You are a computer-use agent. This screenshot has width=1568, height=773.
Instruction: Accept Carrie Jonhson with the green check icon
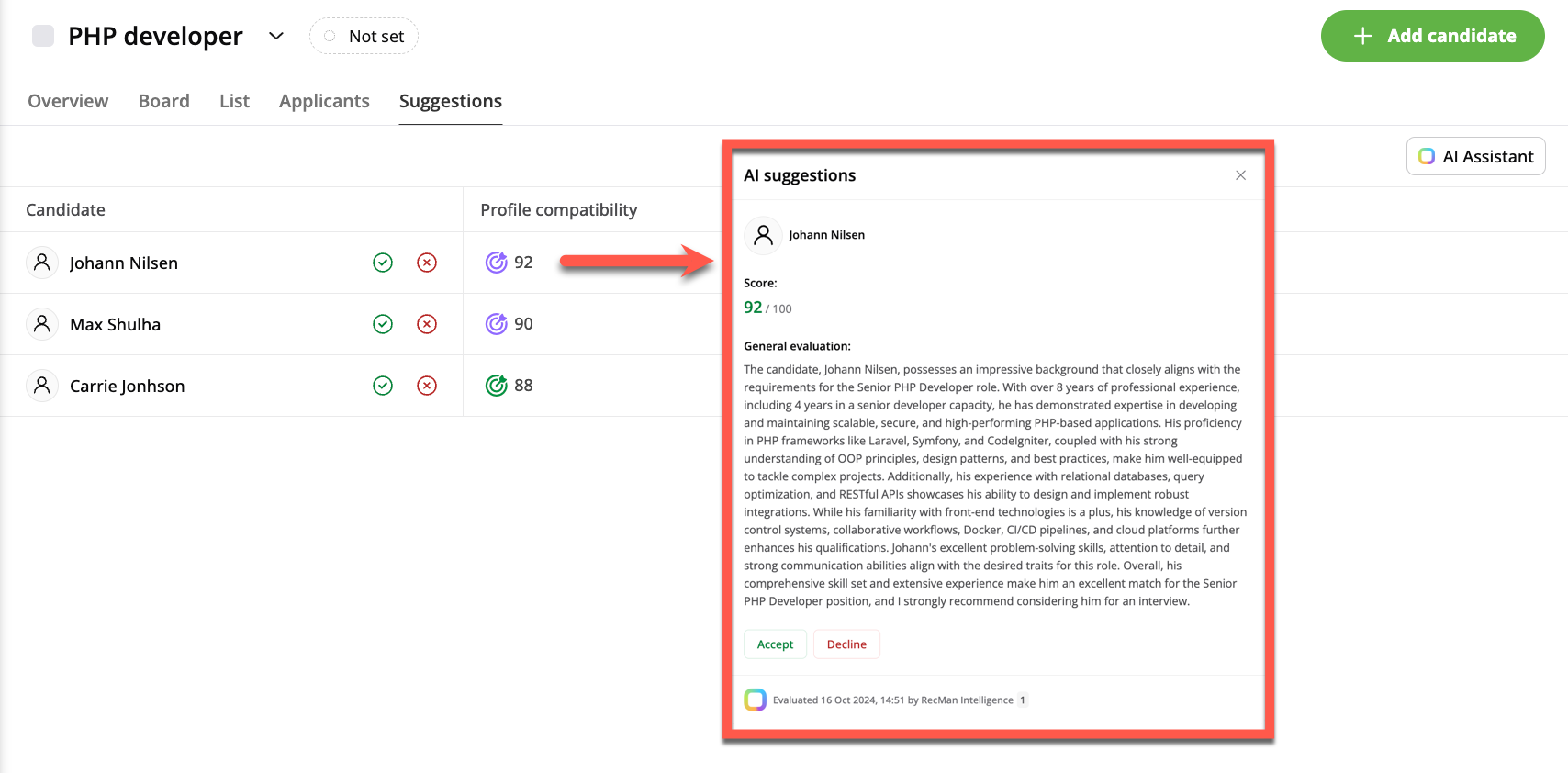[x=383, y=386]
